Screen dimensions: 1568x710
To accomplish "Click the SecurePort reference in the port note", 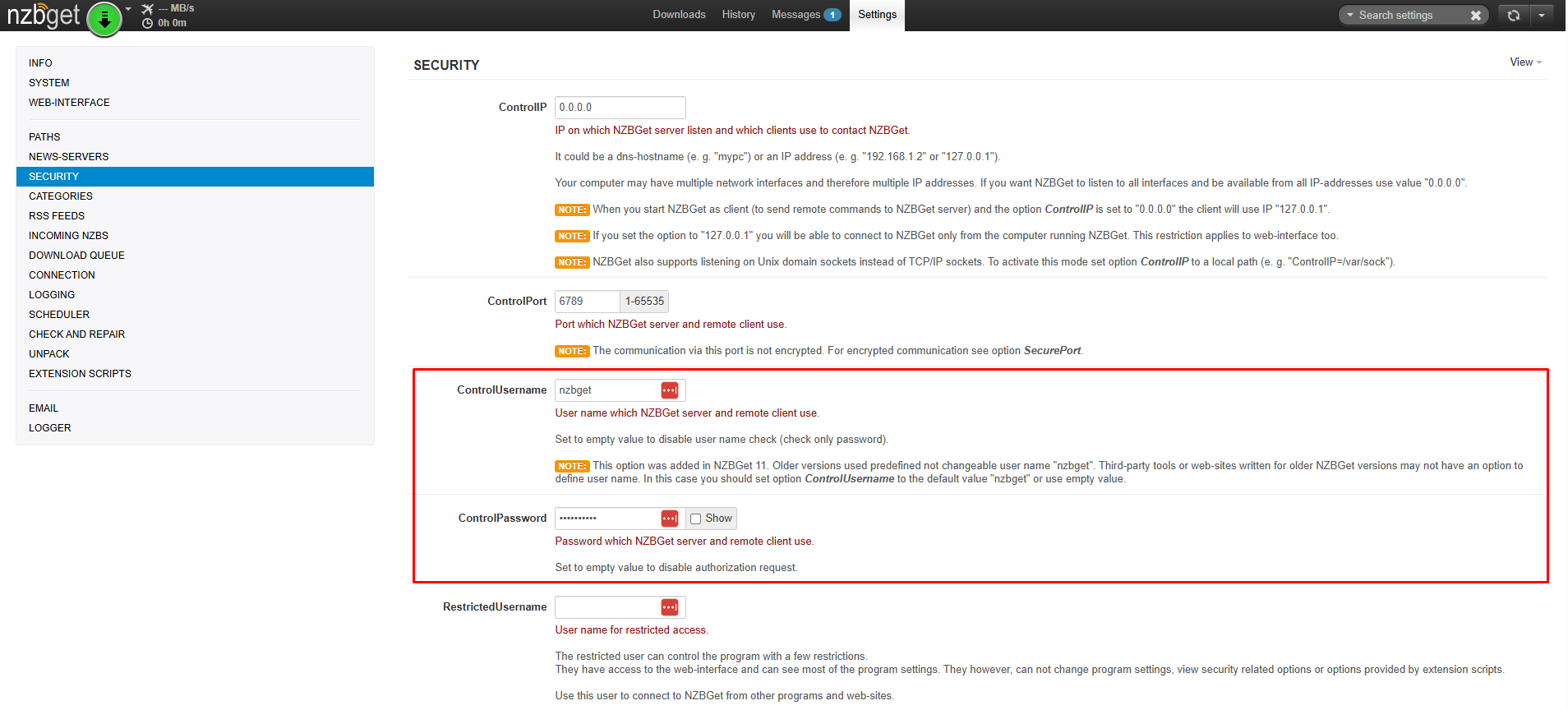I will 1052,351.
